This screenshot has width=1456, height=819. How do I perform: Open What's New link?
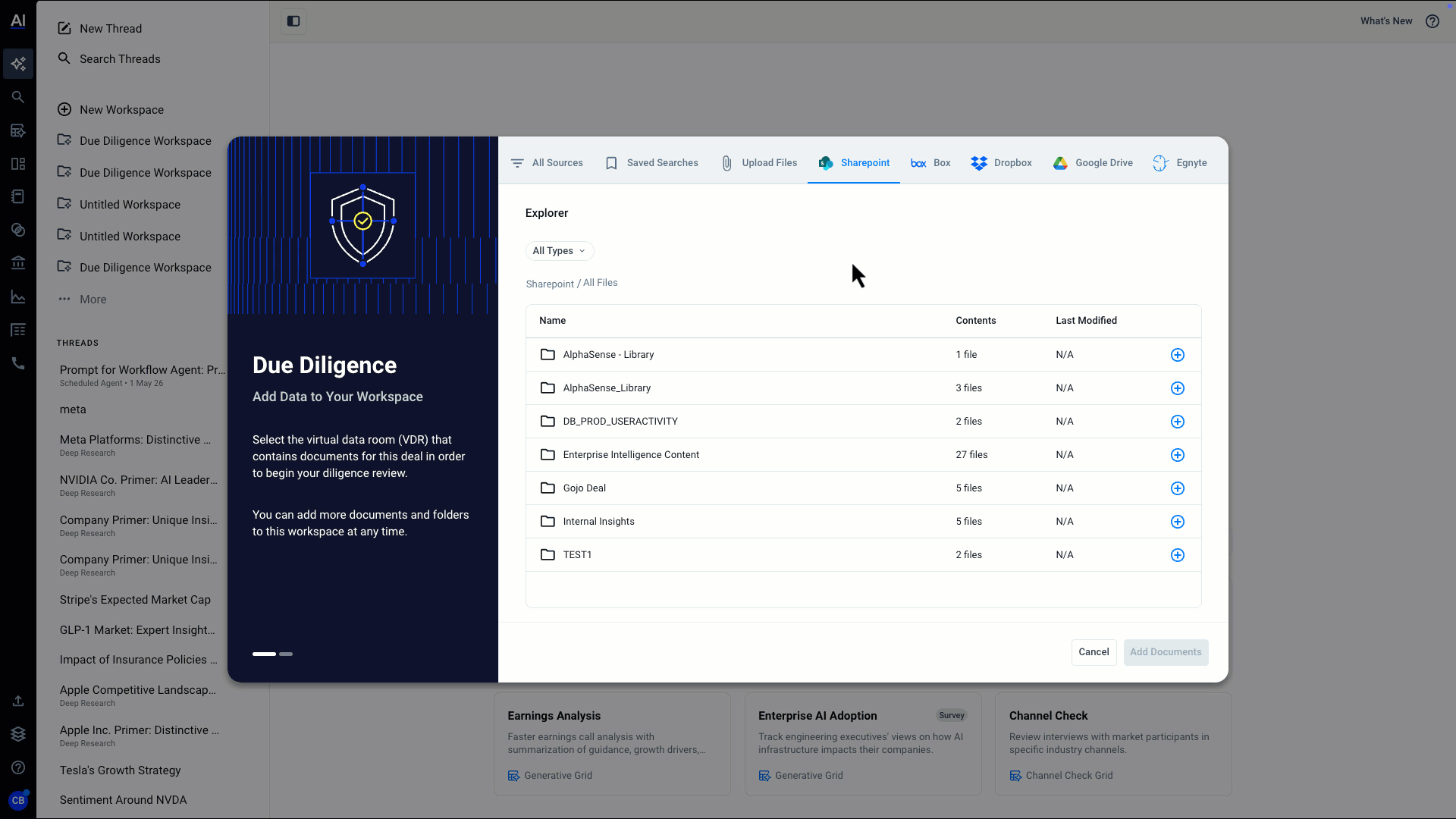1386,21
